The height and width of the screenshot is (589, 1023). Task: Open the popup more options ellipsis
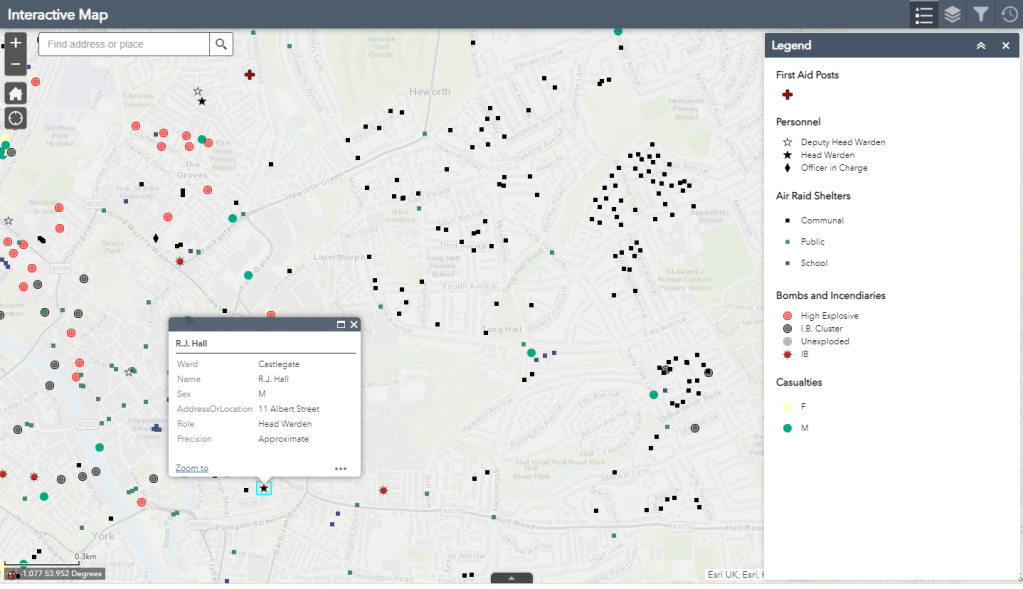[341, 468]
